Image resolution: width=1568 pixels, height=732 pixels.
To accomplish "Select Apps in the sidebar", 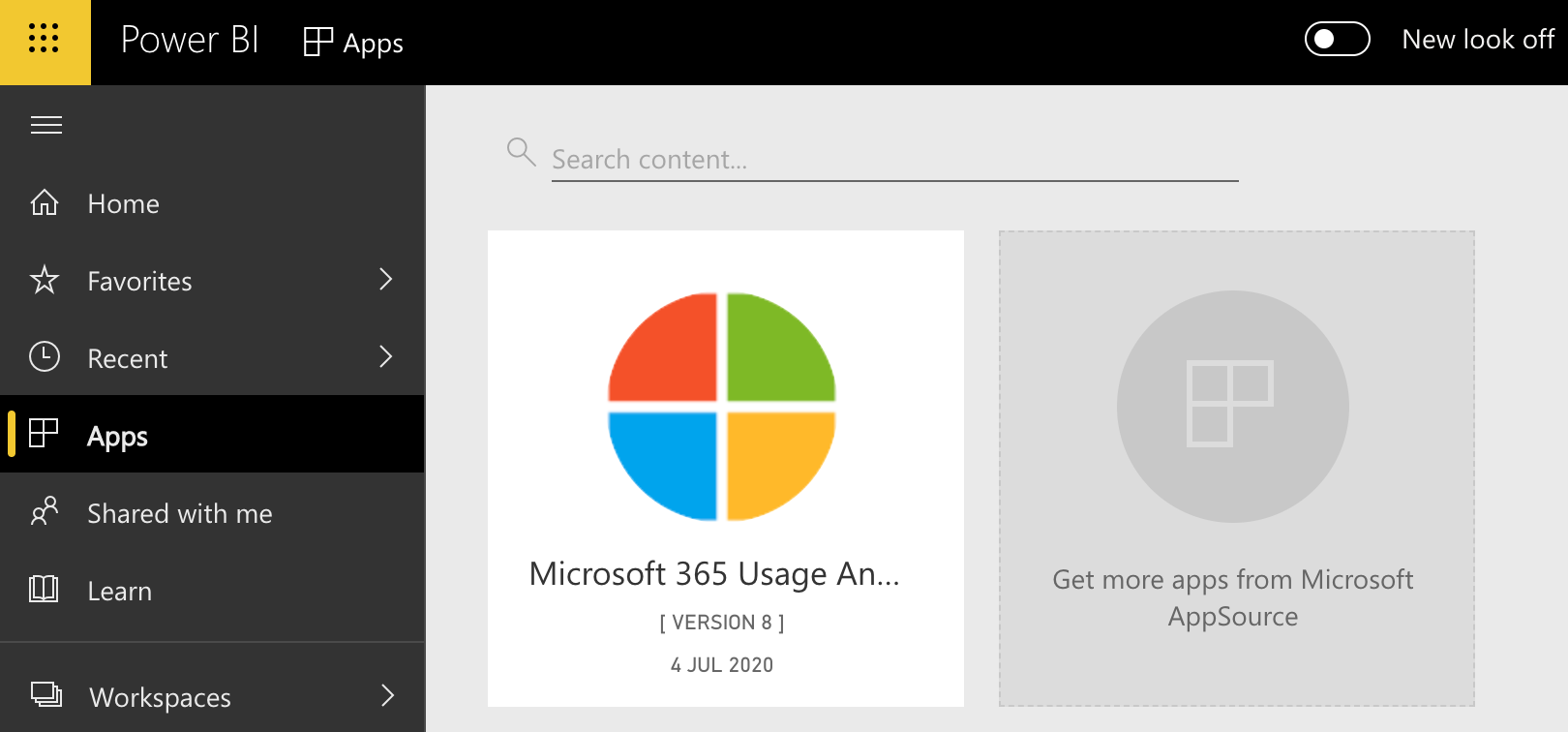I will click(x=212, y=434).
